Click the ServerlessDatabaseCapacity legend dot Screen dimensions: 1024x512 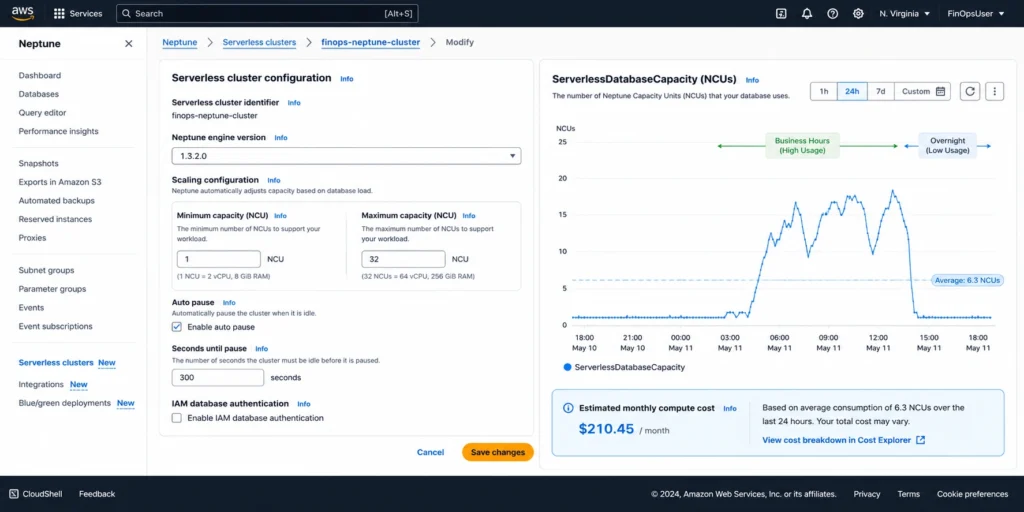567,367
